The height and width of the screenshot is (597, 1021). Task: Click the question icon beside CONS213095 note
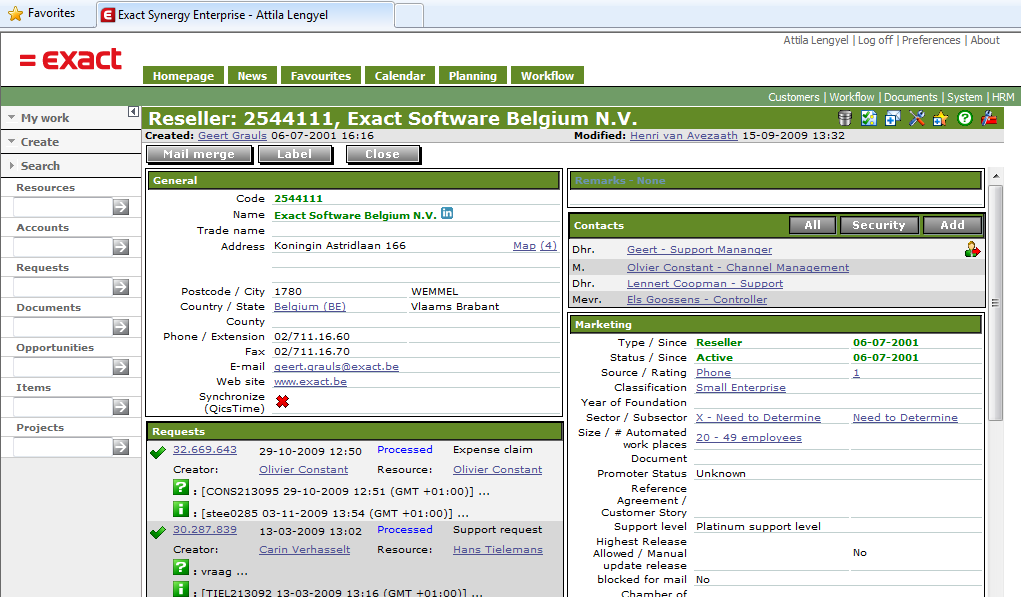tap(181, 487)
